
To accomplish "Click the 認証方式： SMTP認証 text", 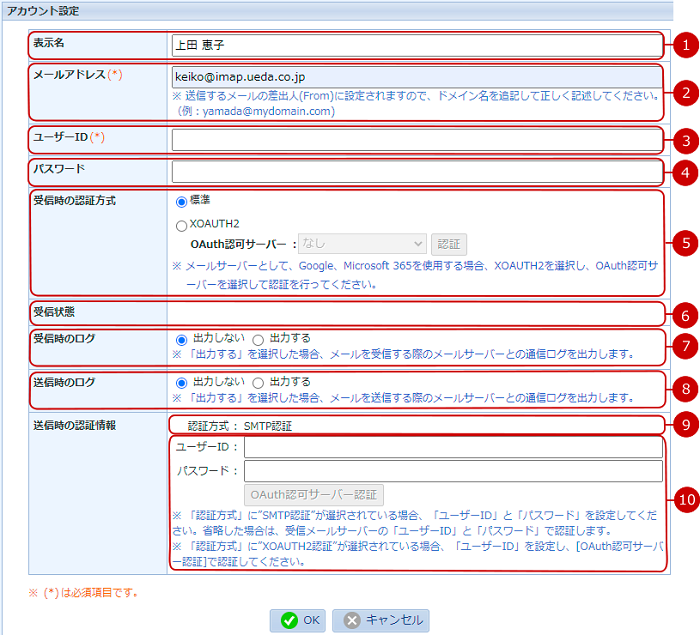I will (240, 426).
